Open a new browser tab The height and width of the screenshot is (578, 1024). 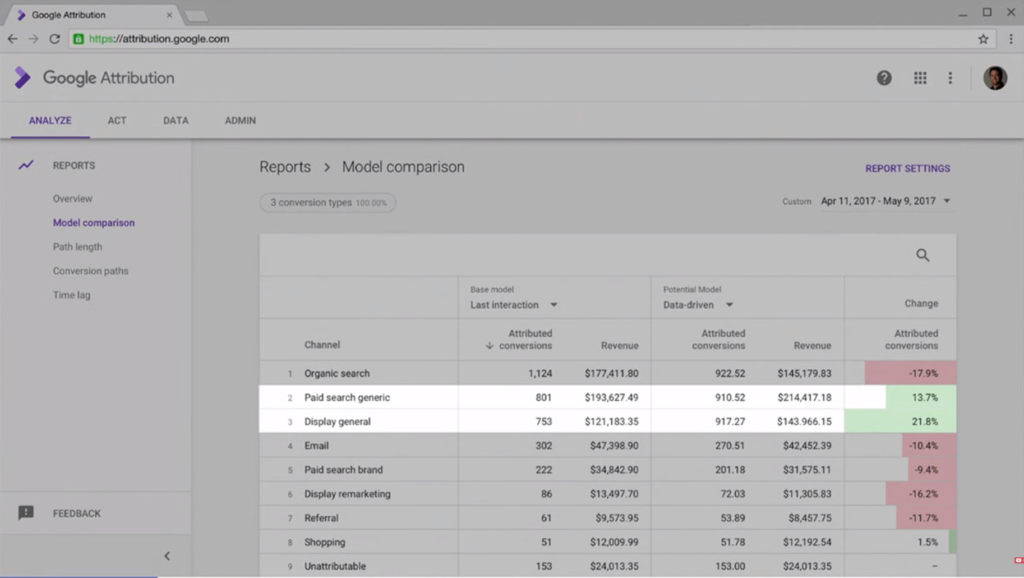[x=196, y=16]
